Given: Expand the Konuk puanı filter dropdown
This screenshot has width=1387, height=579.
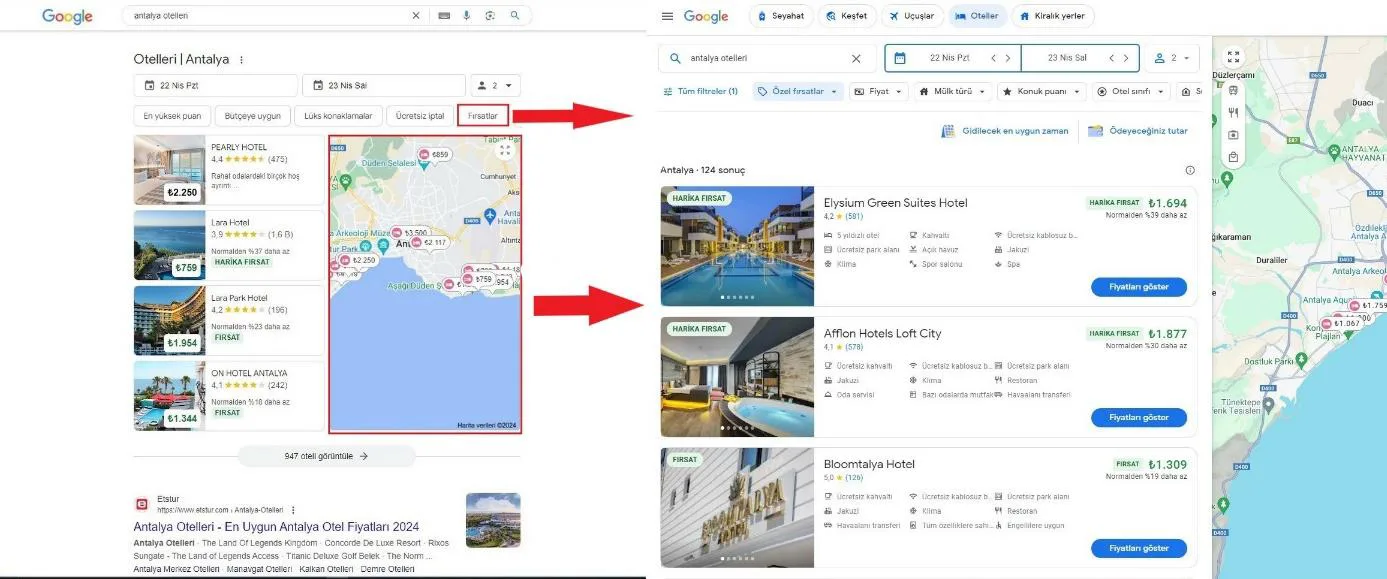Looking at the screenshot, I should [1042, 91].
